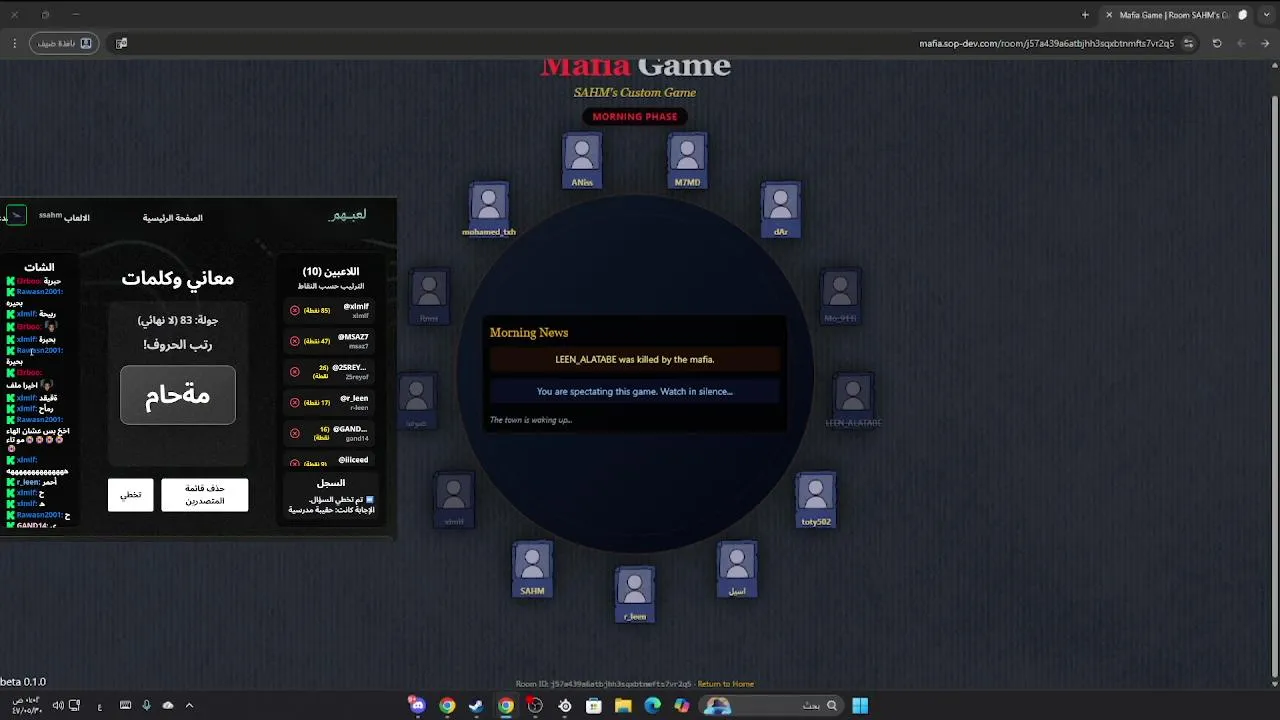Click the SAHM's Custom Game subtitle
1280x720 pixels.
tap(635, 92)
